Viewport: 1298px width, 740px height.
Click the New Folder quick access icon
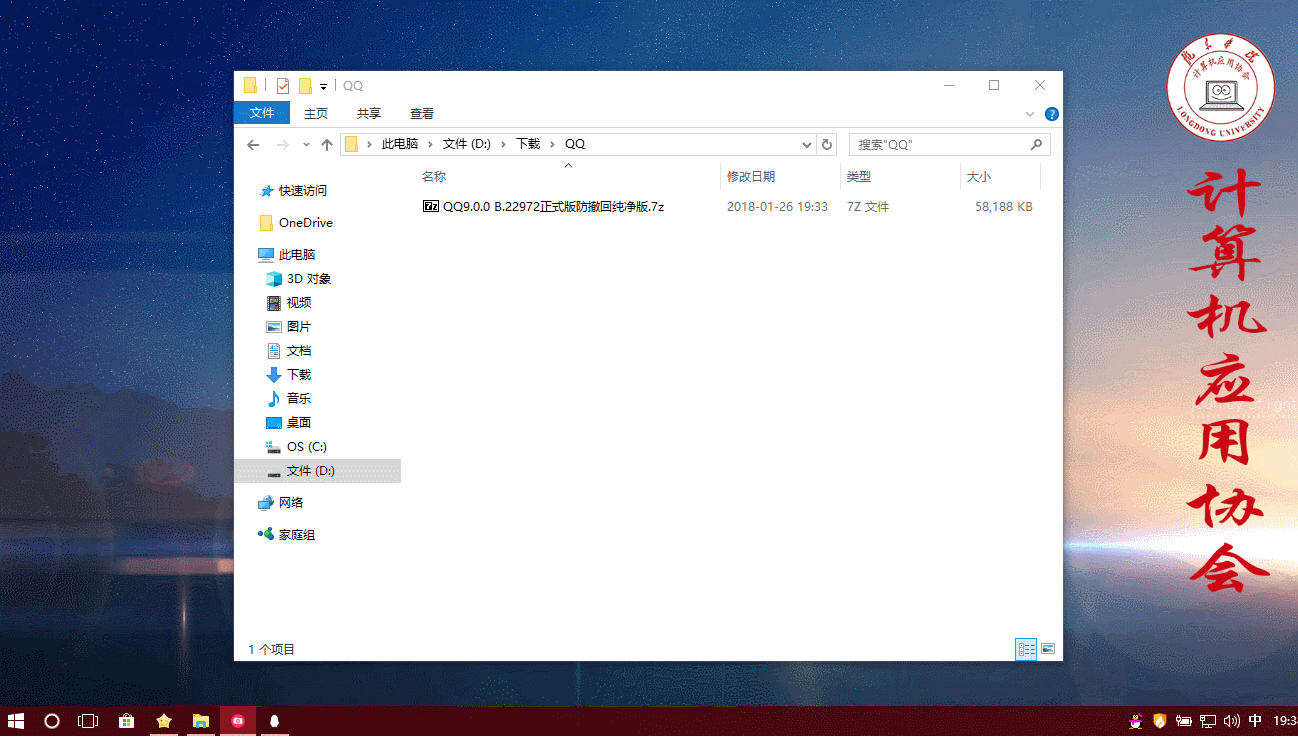(x=306, y=86)
